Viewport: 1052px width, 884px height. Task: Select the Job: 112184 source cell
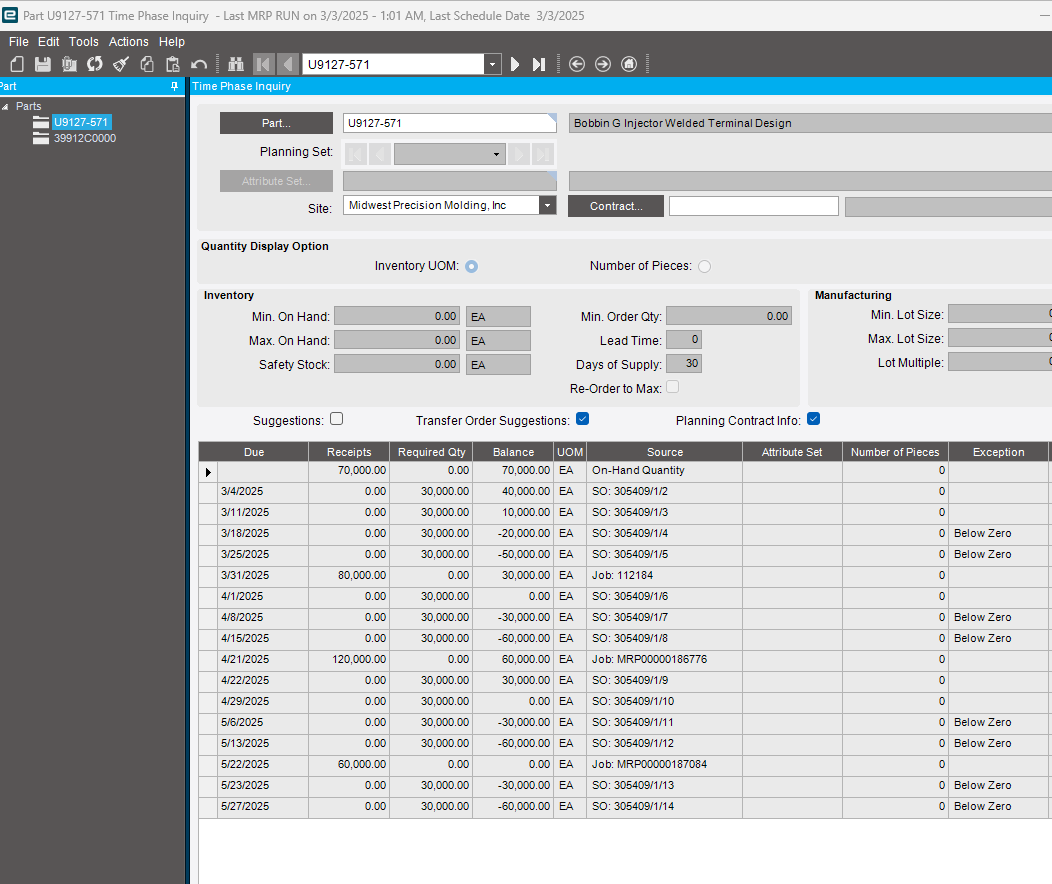[665, 575]
